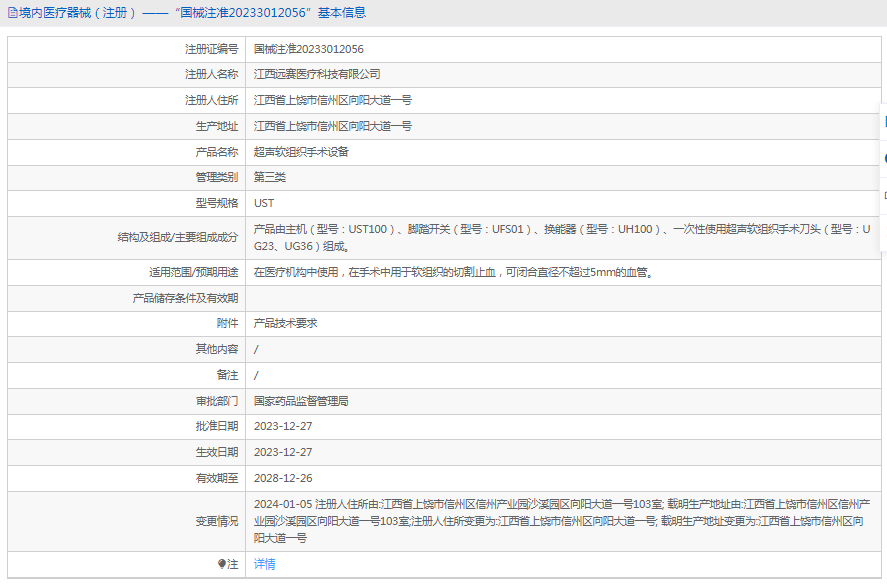Click the bullet icon beside 注 label
Viewport: 887px width, 584px height.
click(222, 564)
